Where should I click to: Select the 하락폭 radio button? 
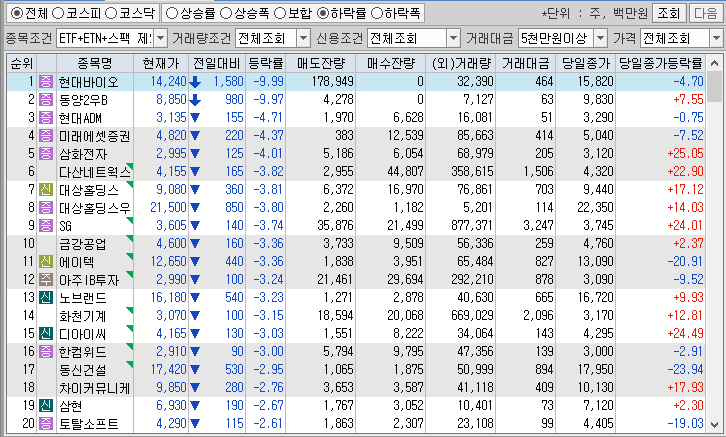[377, 13]
